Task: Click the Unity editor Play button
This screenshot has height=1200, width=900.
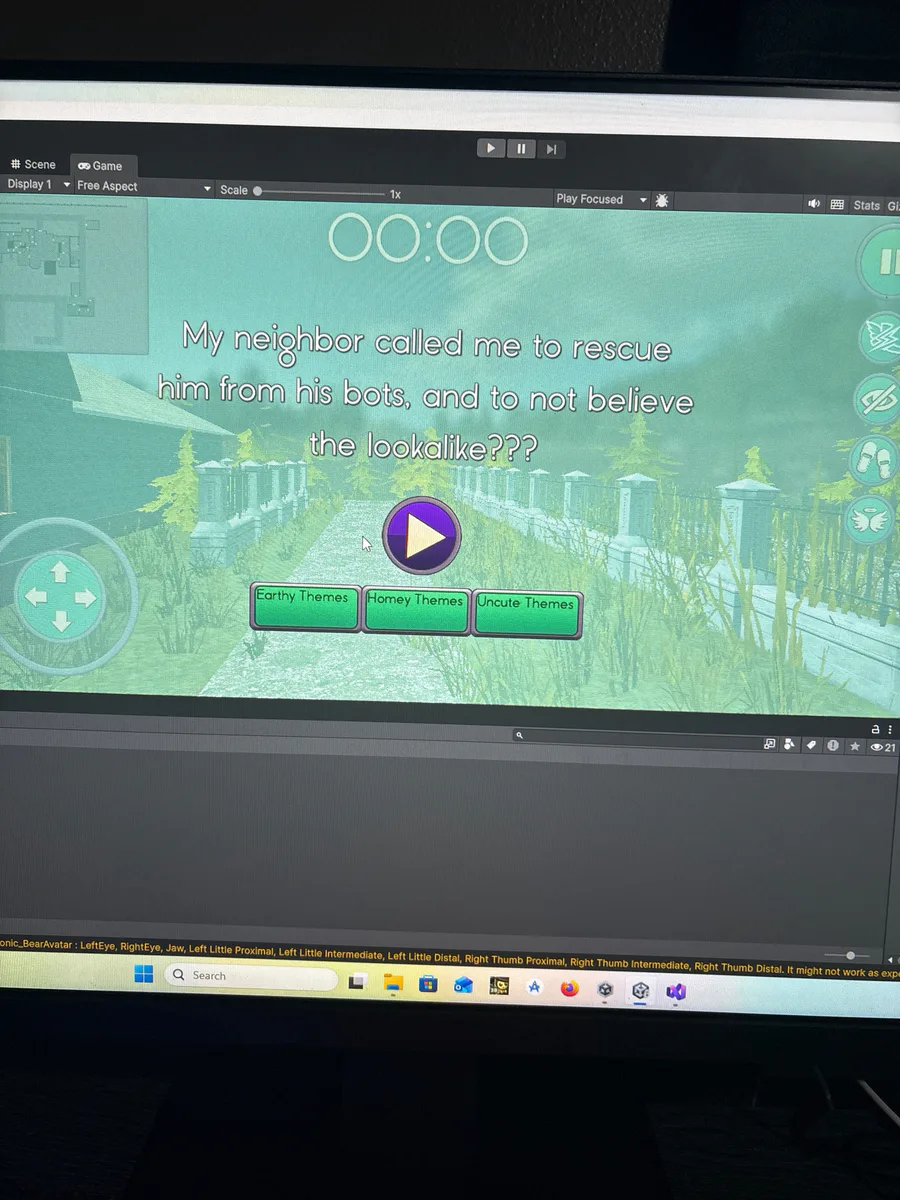Action: tap(490, 148)
